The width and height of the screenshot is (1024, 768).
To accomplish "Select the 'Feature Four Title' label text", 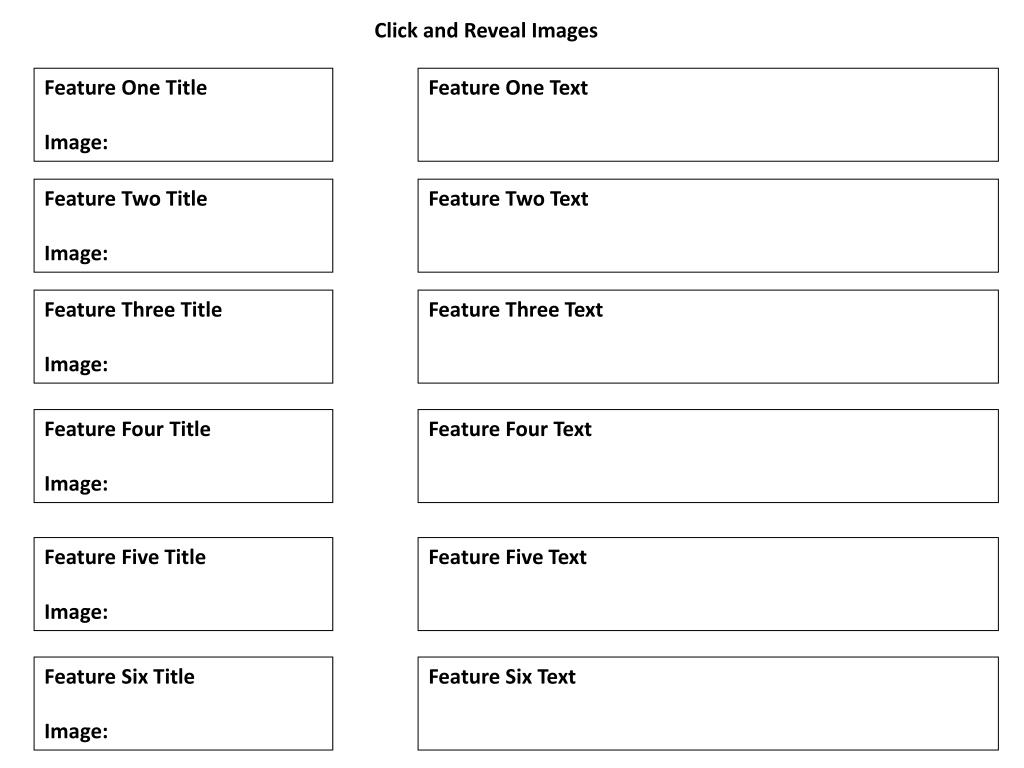I will (127, 429).
